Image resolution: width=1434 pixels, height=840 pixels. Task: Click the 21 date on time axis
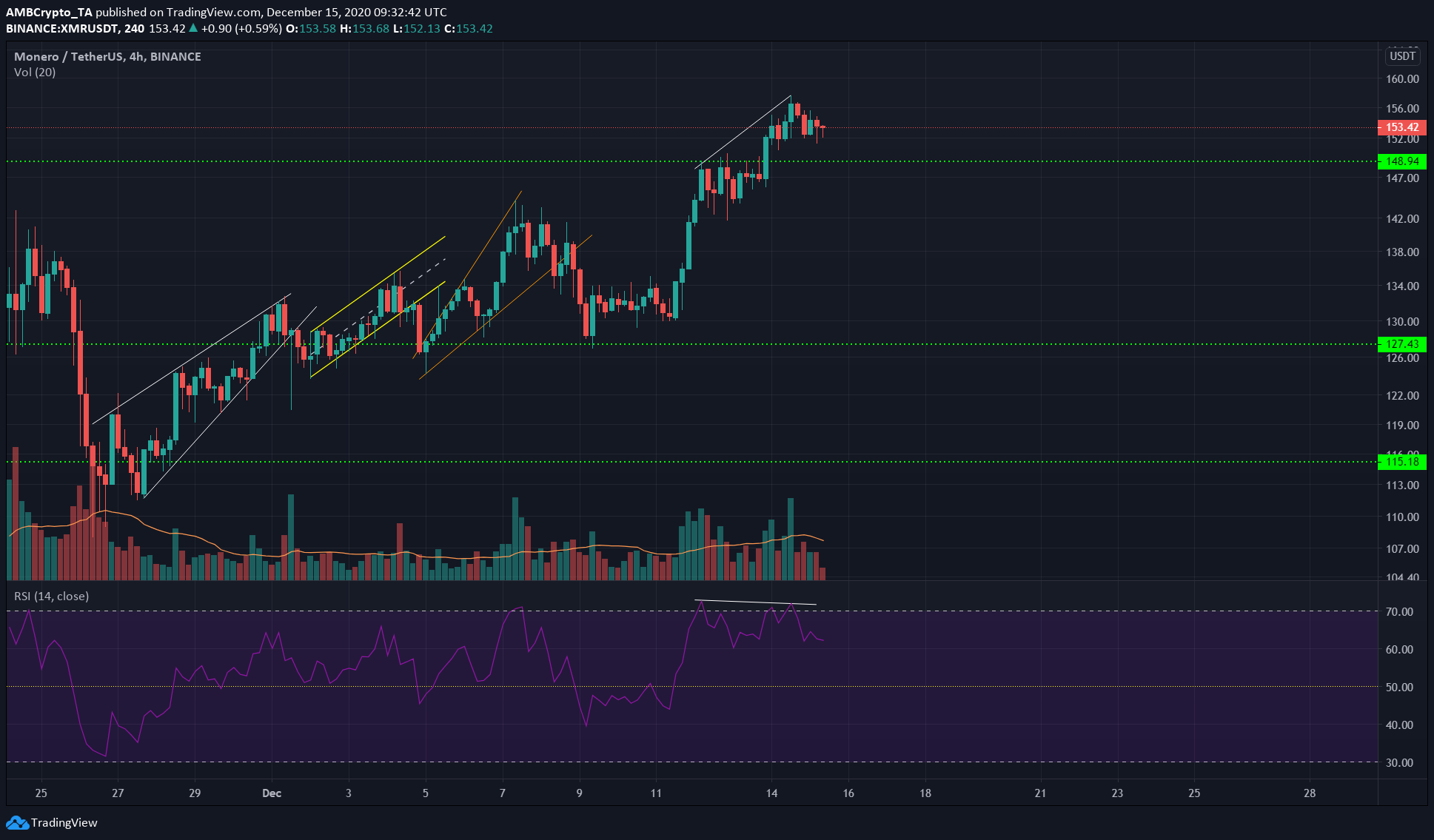coord(1040,793)
